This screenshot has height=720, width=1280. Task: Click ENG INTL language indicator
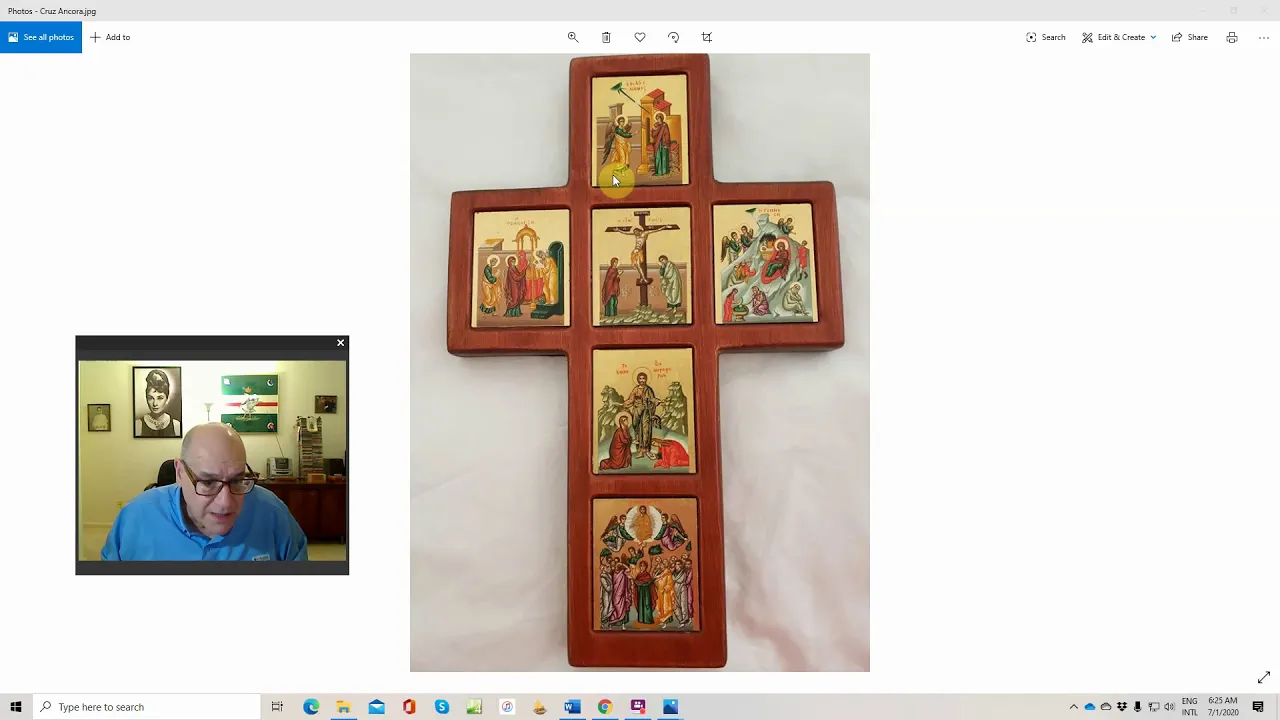1189,707
